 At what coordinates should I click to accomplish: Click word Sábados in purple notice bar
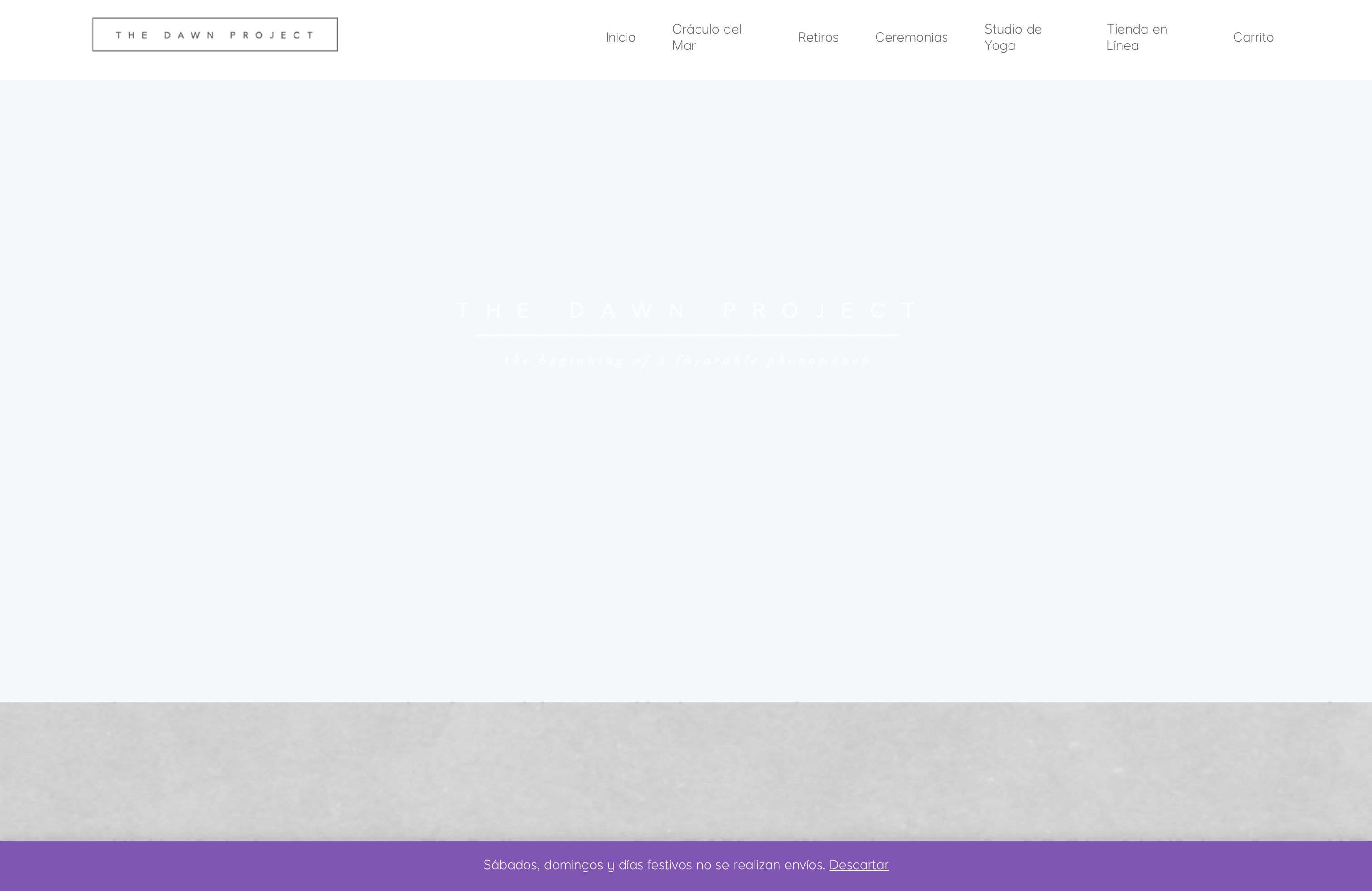coord(511,865)
